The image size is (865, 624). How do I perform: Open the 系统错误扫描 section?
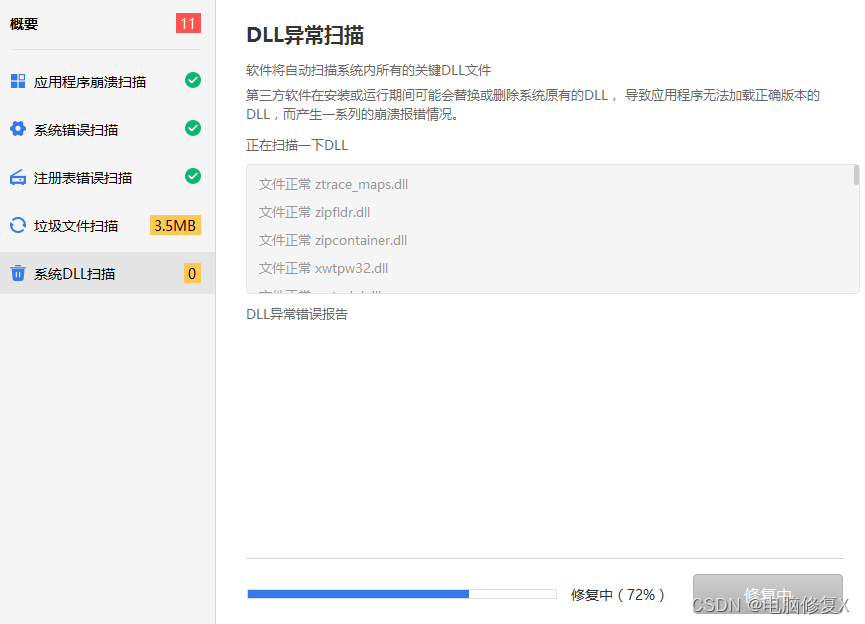pyautogui.click(x=108, y=129)
